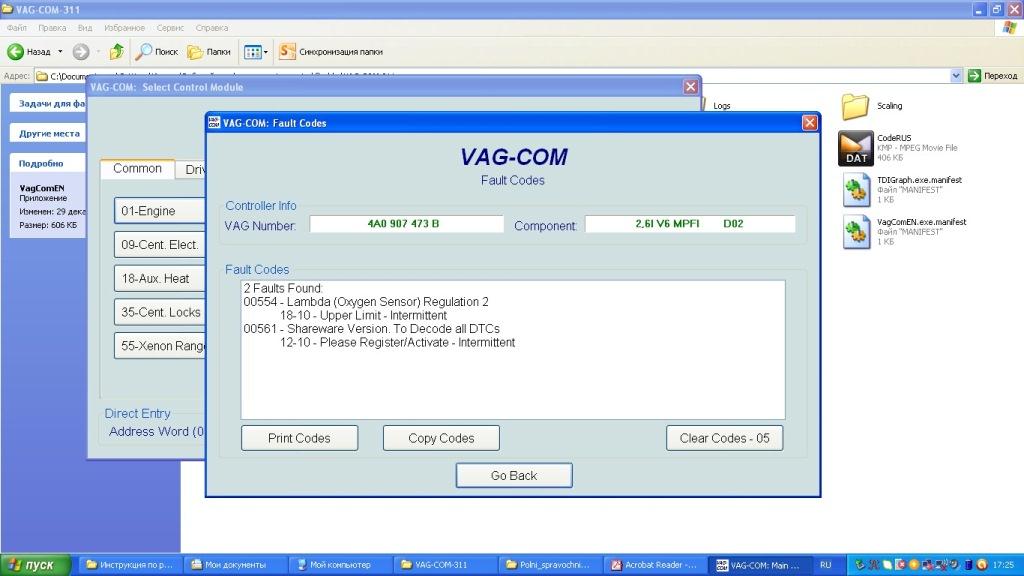Open the Справка menu
The height and width of the screenshot is (576, 1024).
pyautogui.click(x=212, y=28)
